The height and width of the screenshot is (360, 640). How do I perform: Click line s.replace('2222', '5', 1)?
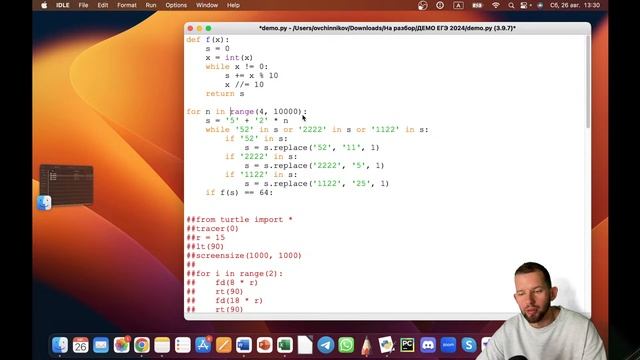(314, 165)
